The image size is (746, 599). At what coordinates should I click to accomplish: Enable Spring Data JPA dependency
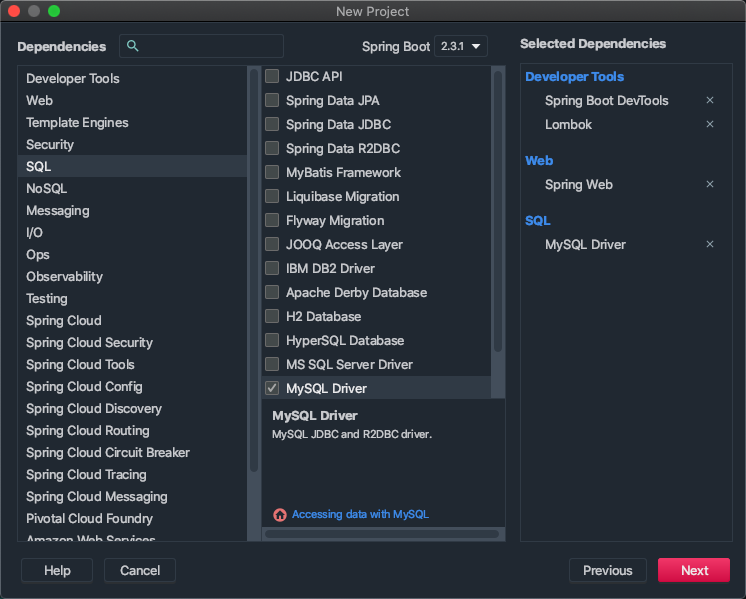[272, 100]
